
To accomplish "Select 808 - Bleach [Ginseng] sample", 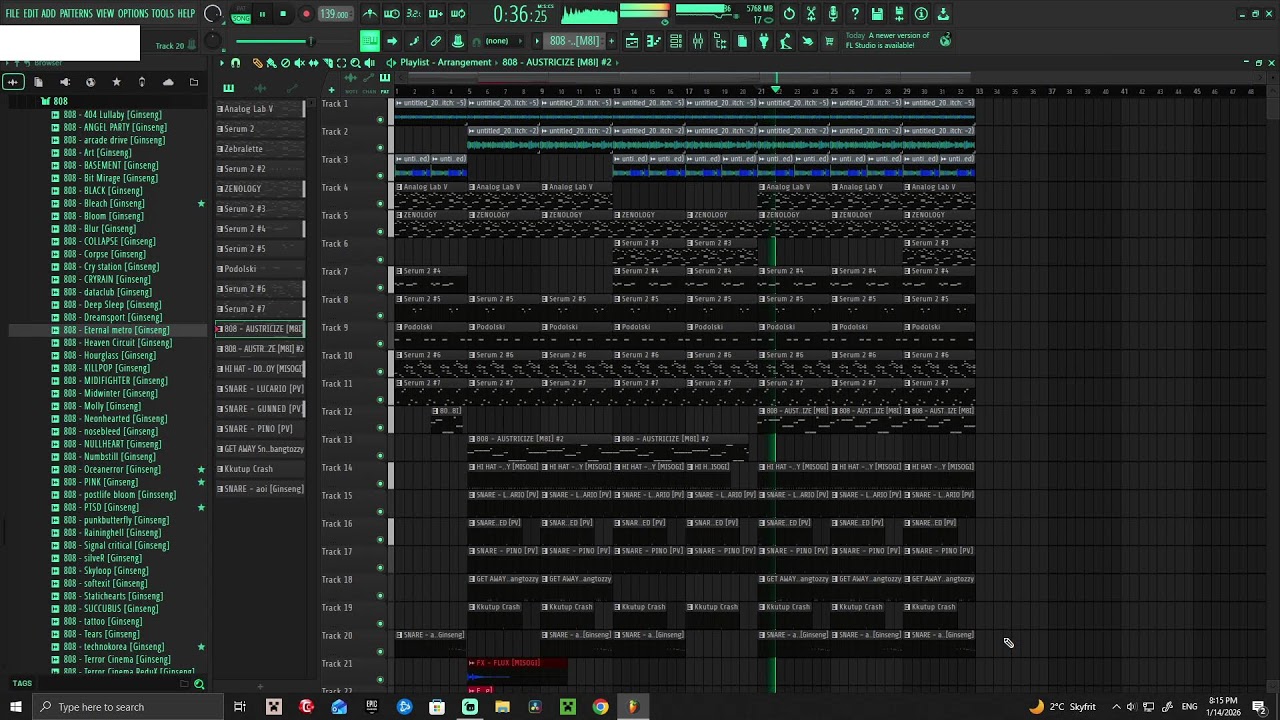I will (104, 203).
